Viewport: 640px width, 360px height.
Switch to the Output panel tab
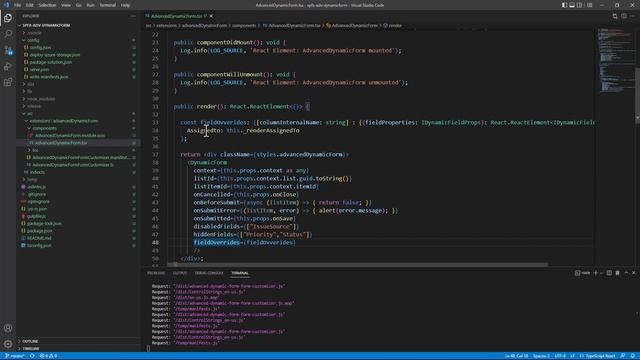pyautogui.click(x=180, y=273)
